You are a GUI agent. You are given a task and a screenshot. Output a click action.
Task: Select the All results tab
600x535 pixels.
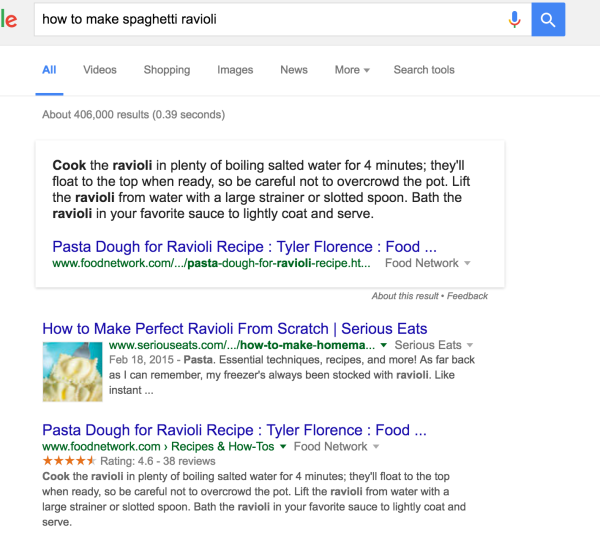(x=49, y=70)
